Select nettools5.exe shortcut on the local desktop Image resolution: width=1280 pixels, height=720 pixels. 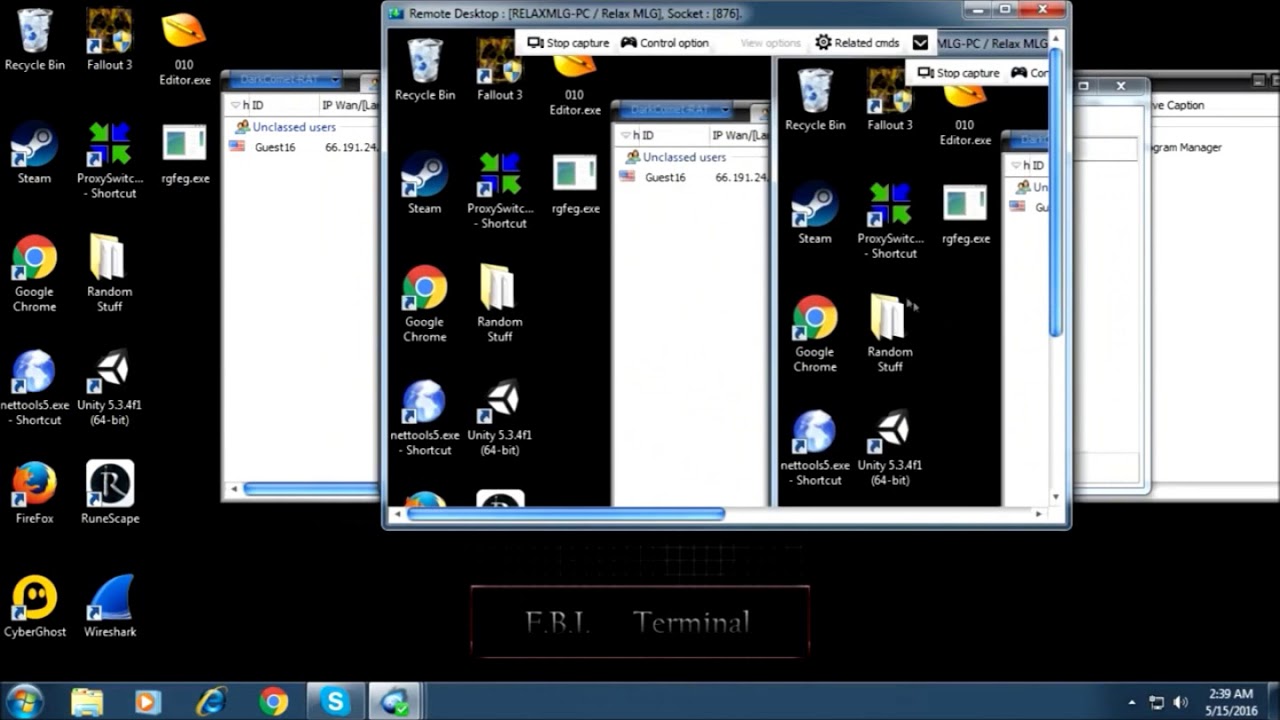34,388
